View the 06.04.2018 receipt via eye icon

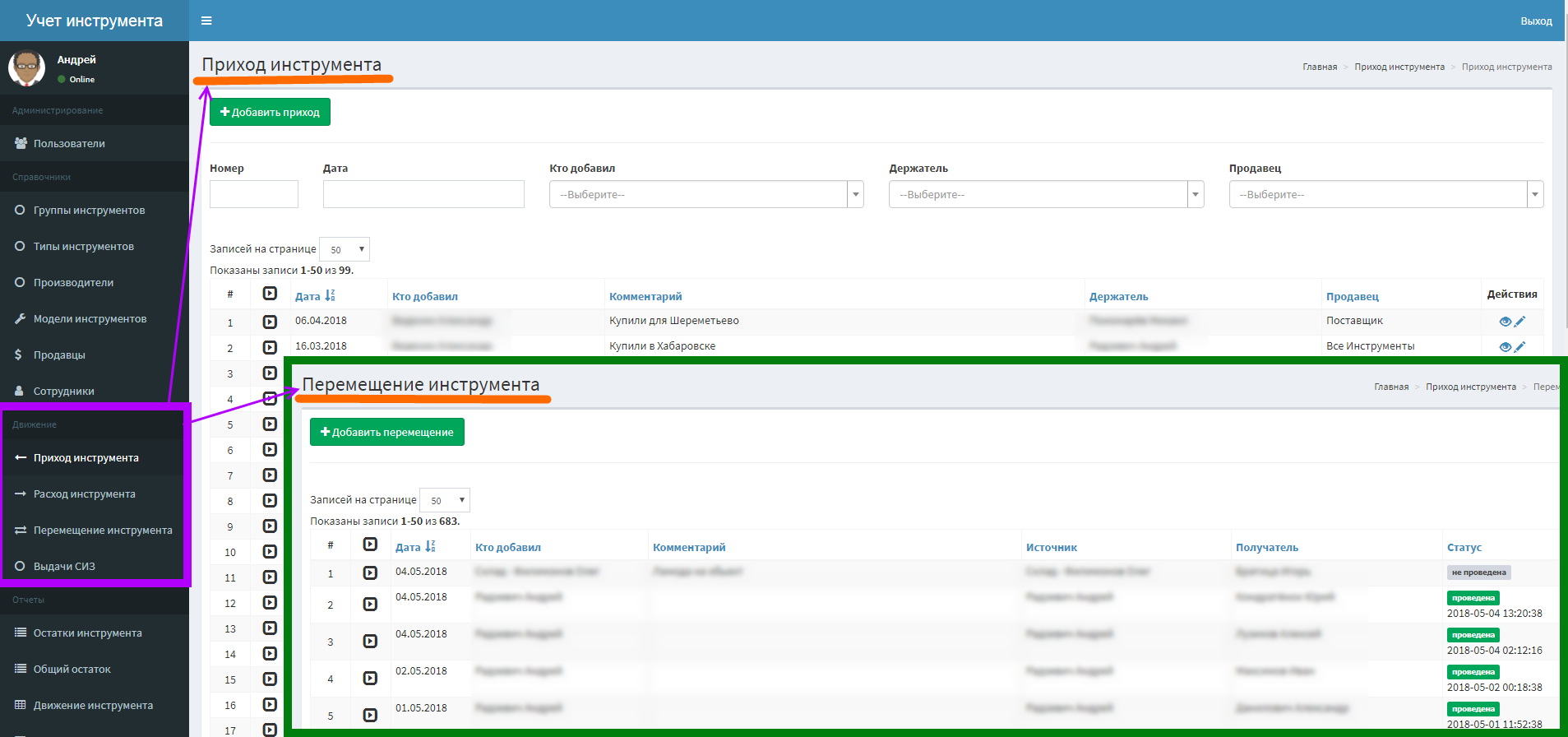1505,322
